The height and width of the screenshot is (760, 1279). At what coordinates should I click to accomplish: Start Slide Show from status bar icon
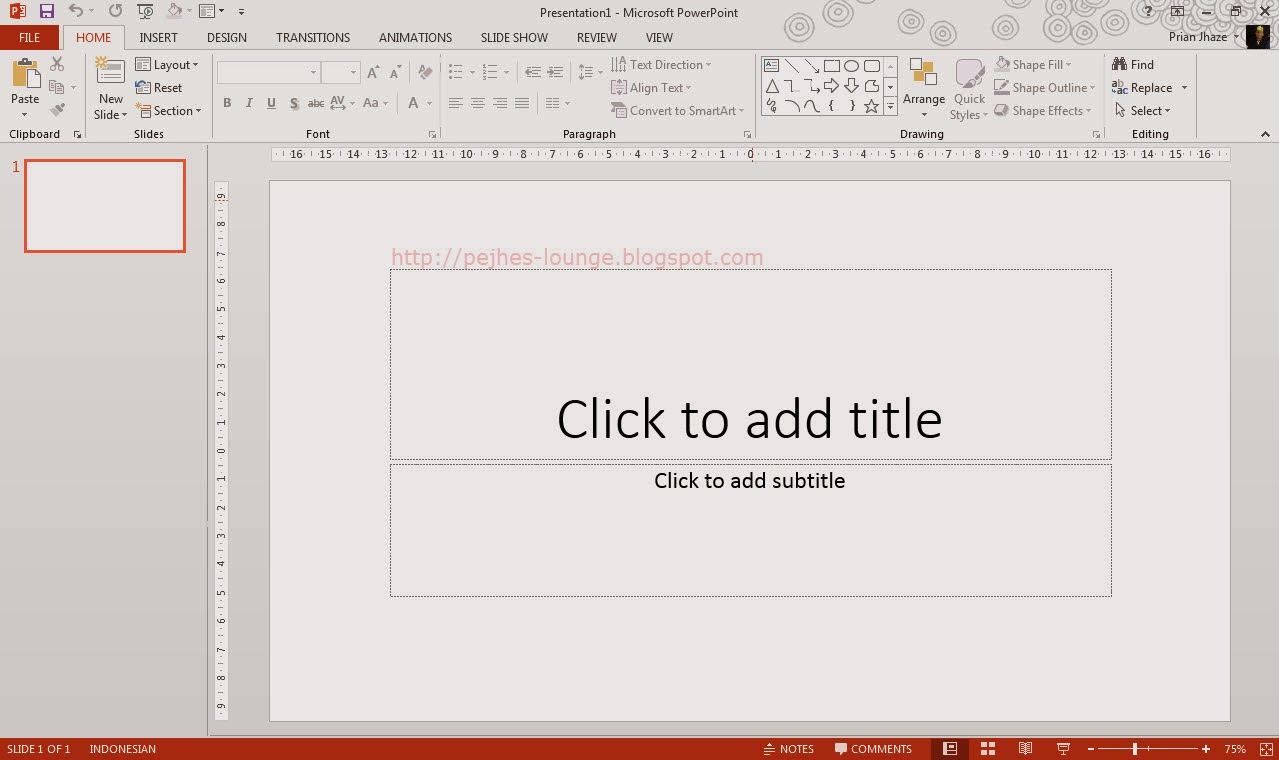point(1061,748)
